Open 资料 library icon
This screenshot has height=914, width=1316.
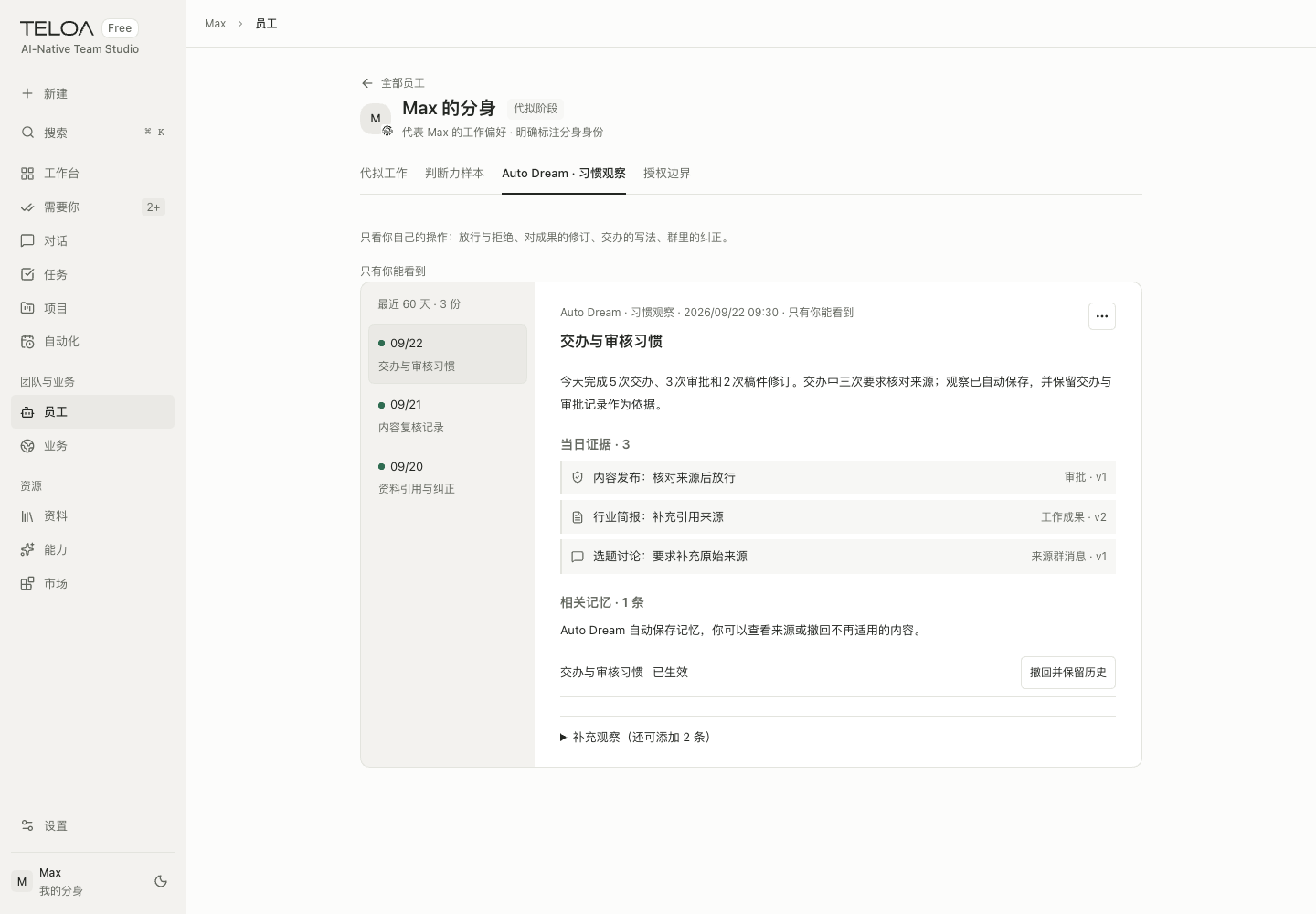(27, 516)
